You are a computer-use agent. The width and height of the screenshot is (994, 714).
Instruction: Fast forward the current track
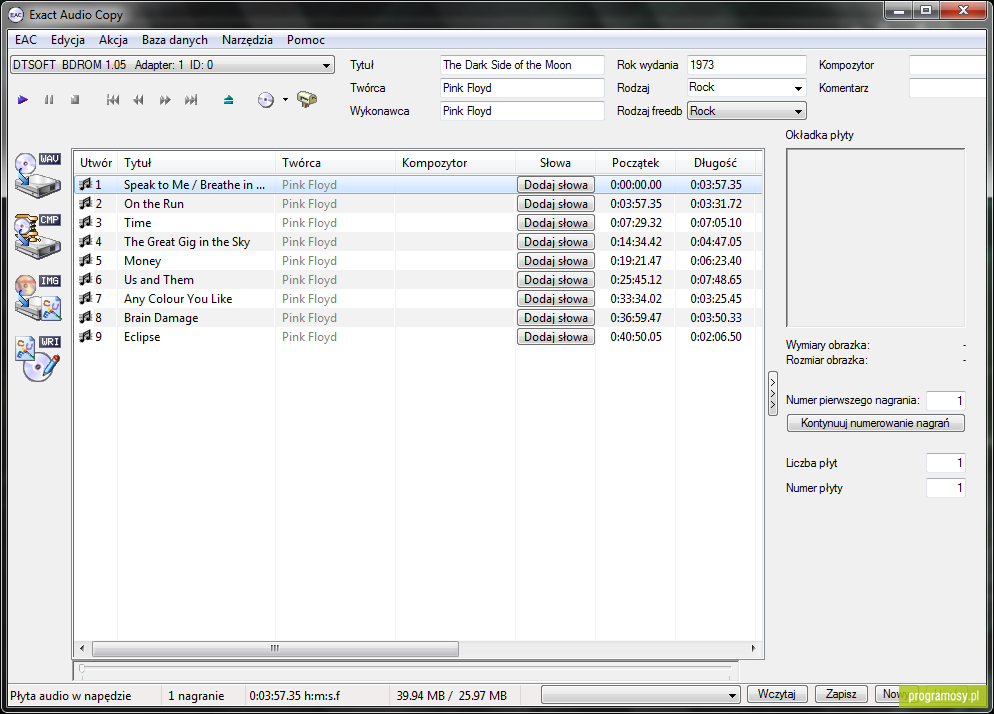click(x=165, y=100)
